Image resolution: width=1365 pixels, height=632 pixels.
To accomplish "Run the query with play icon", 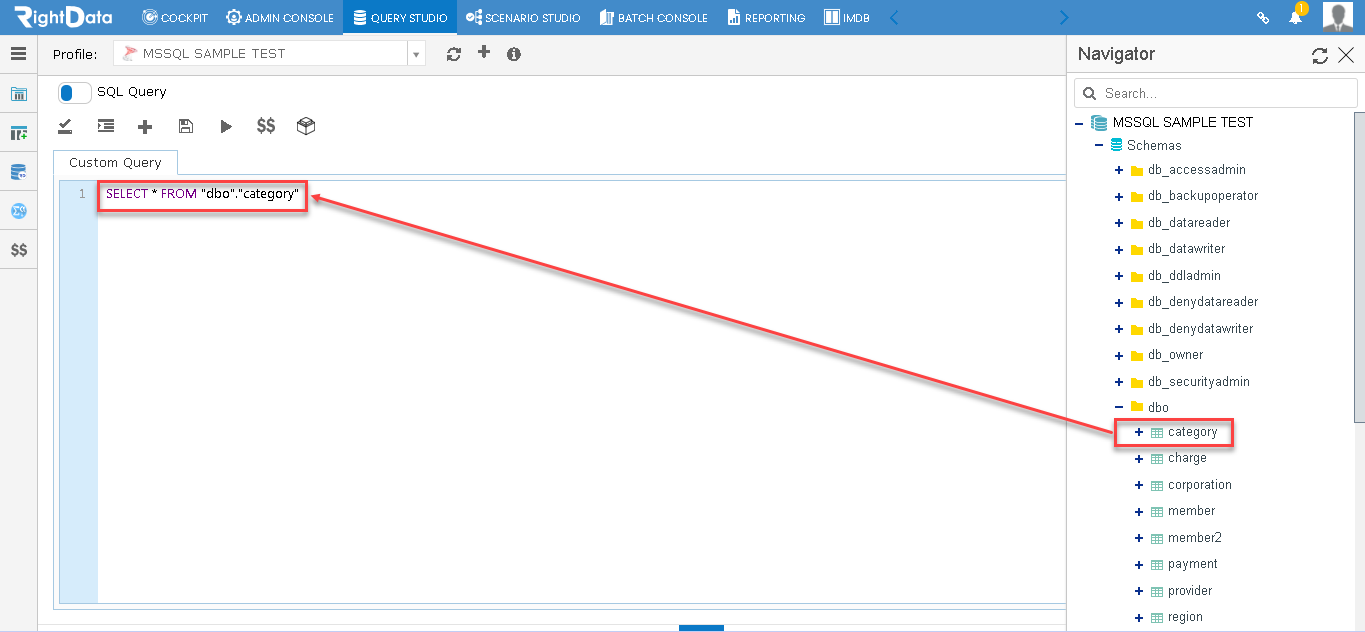I will coord(226,126).
